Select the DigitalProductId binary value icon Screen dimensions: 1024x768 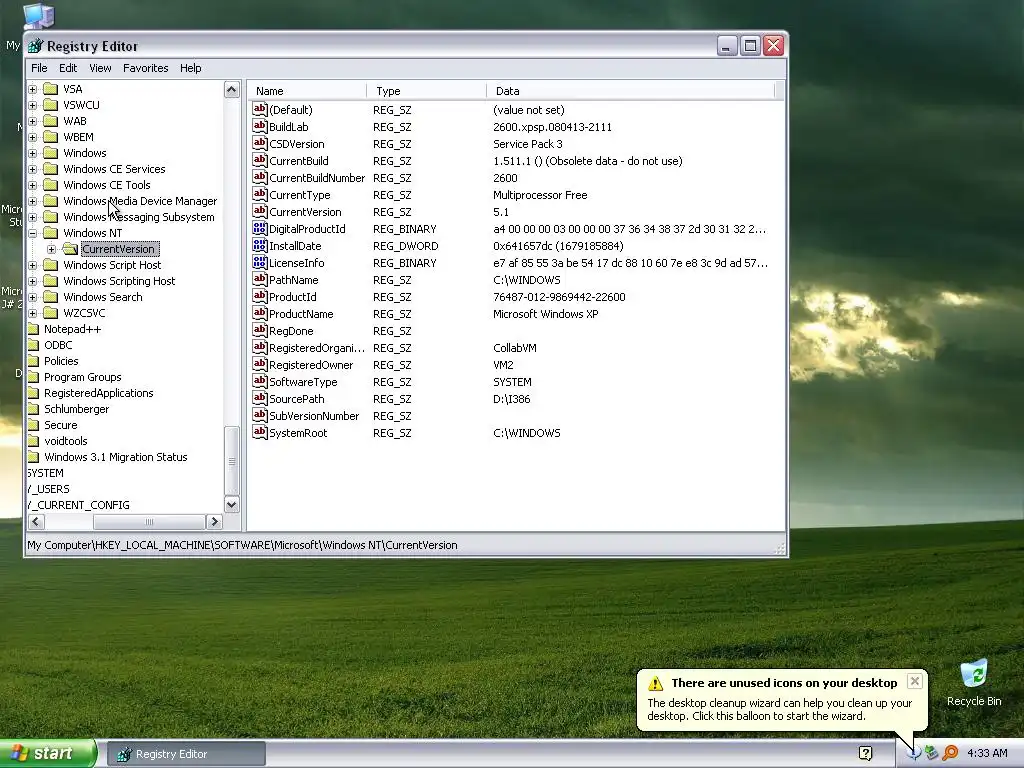pyautogui.click(x=260, y=229)
